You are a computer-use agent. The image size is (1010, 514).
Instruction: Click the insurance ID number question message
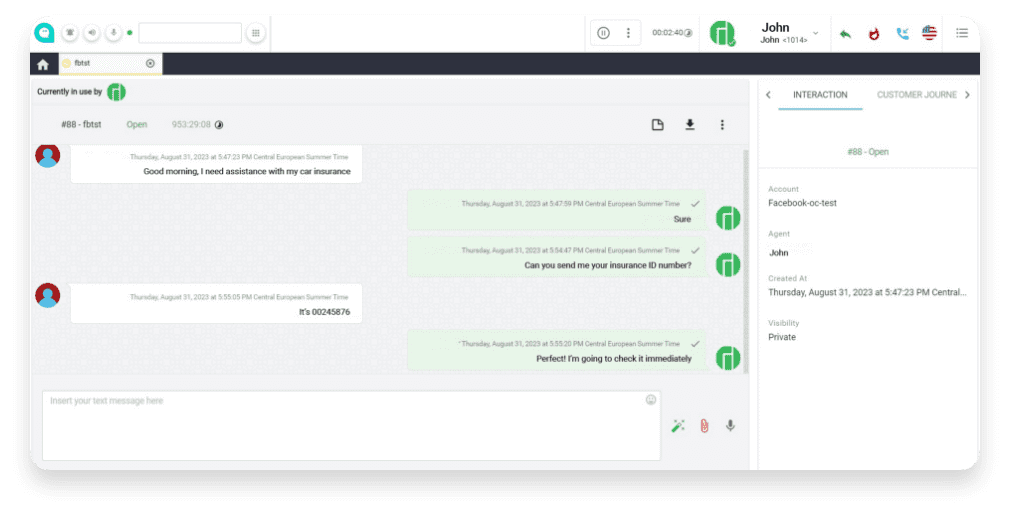point(557,257)
